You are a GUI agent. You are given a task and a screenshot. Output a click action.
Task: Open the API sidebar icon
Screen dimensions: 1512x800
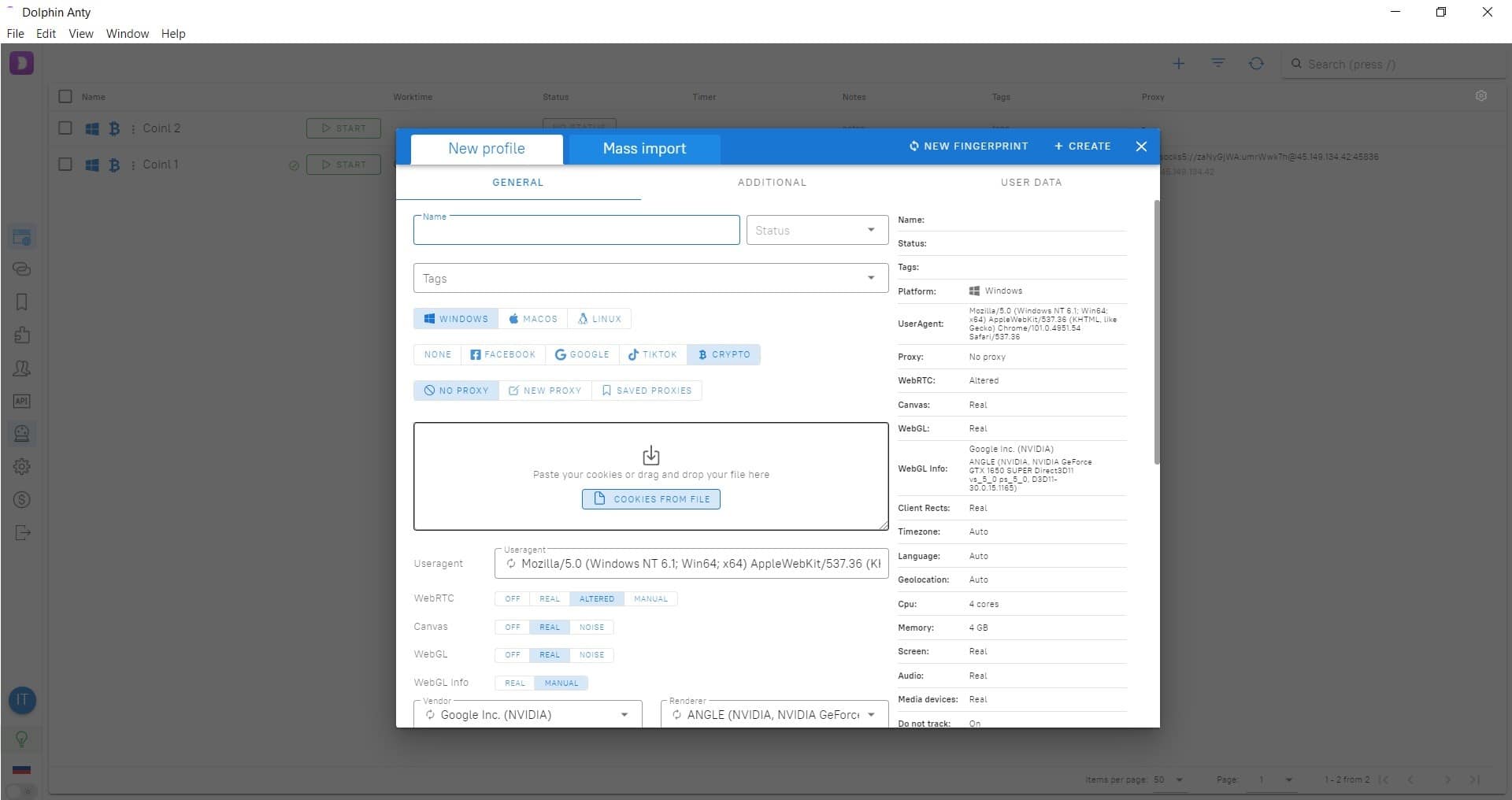pos(22,402)
